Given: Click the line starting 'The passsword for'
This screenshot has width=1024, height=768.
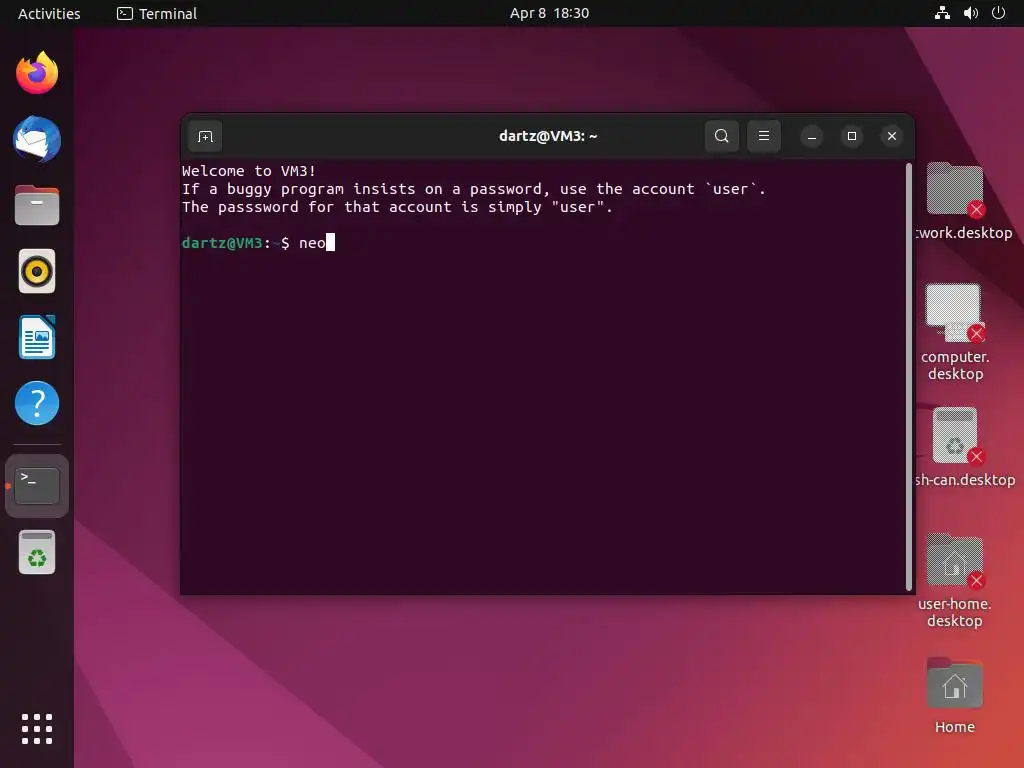Looking at the screenshot, I should point(397,207).
